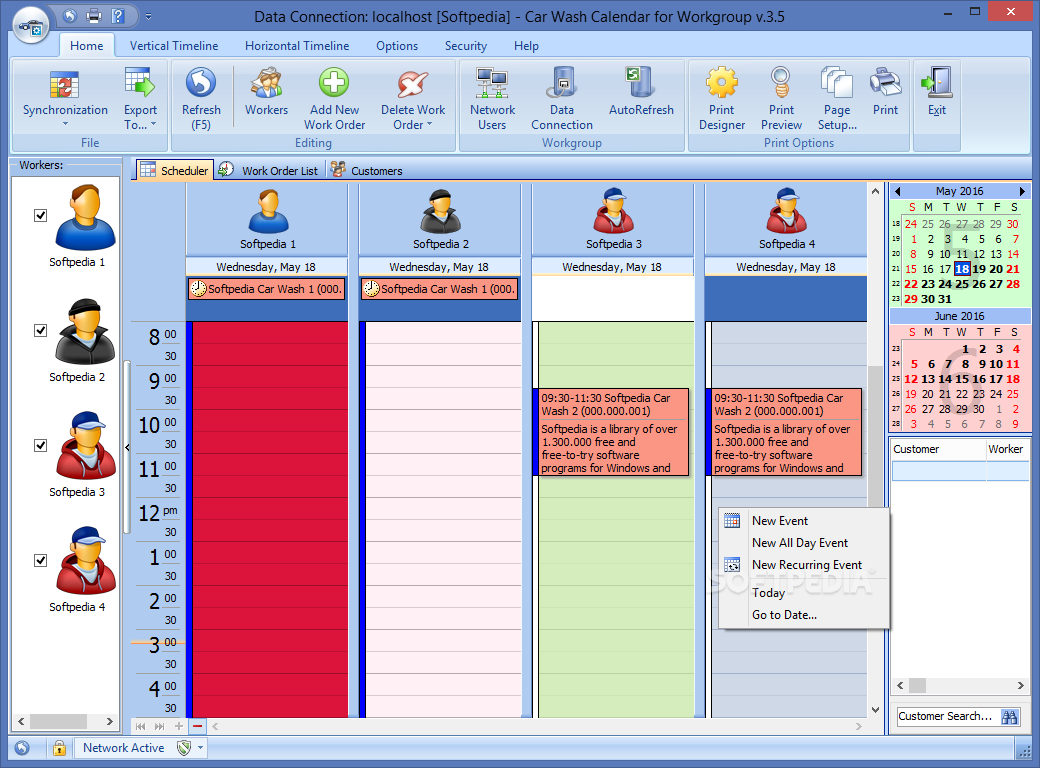Choose New All Day Event menu item
The height and width of the screenshot is (768, 1040).
(x=804, y=543)
